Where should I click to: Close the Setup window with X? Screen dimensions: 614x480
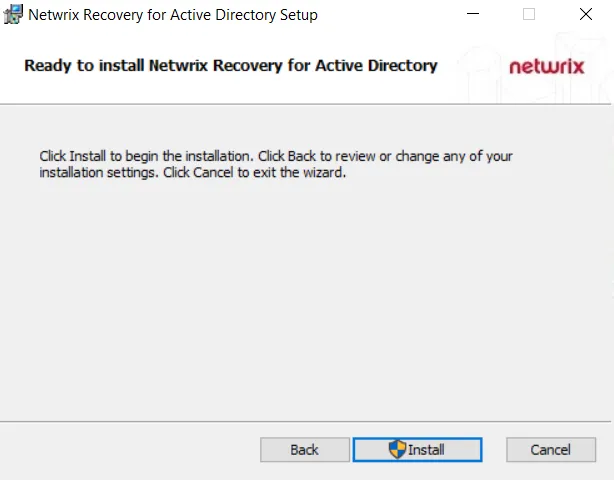tap(586, 14)
